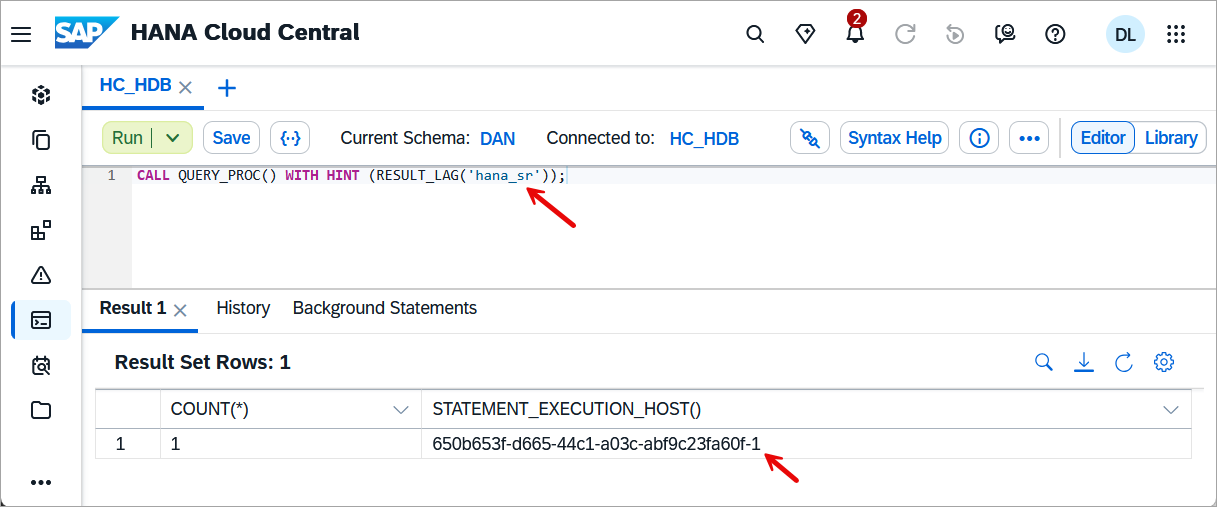This screenshot has width=1217, height=507.
Task: Switch to Editor view
Action: (x=1103, y=138)
